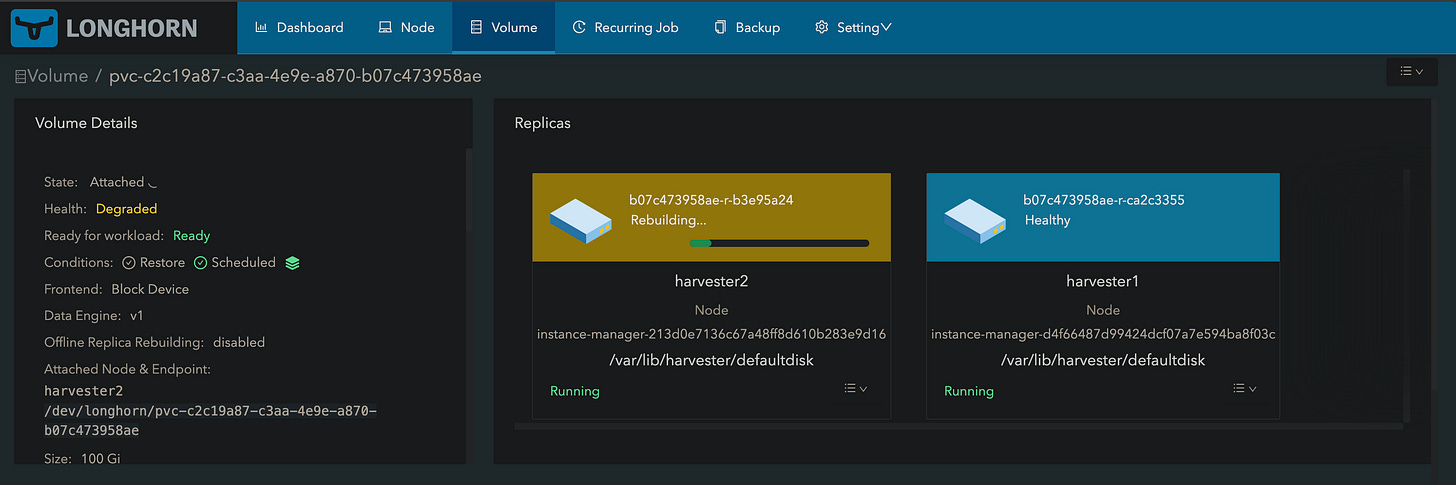This screenshot has width=1456, height=485.
Task: Go to the Node tab
Action: (406, 27)
